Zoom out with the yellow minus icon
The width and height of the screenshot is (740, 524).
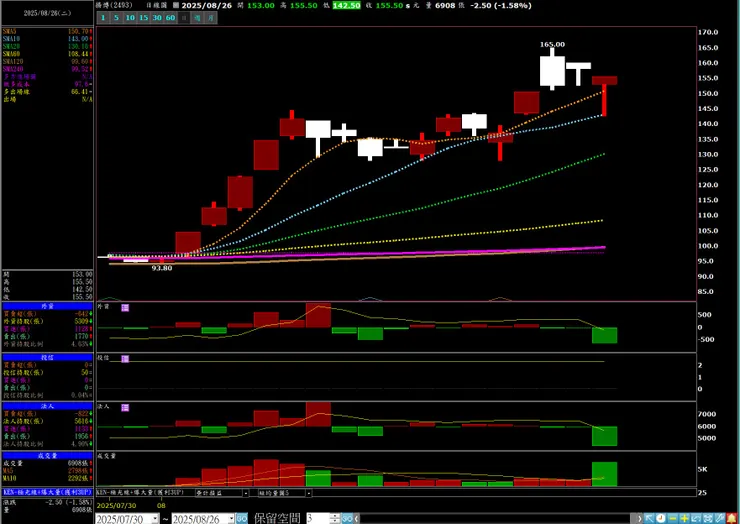pos(673,518)
